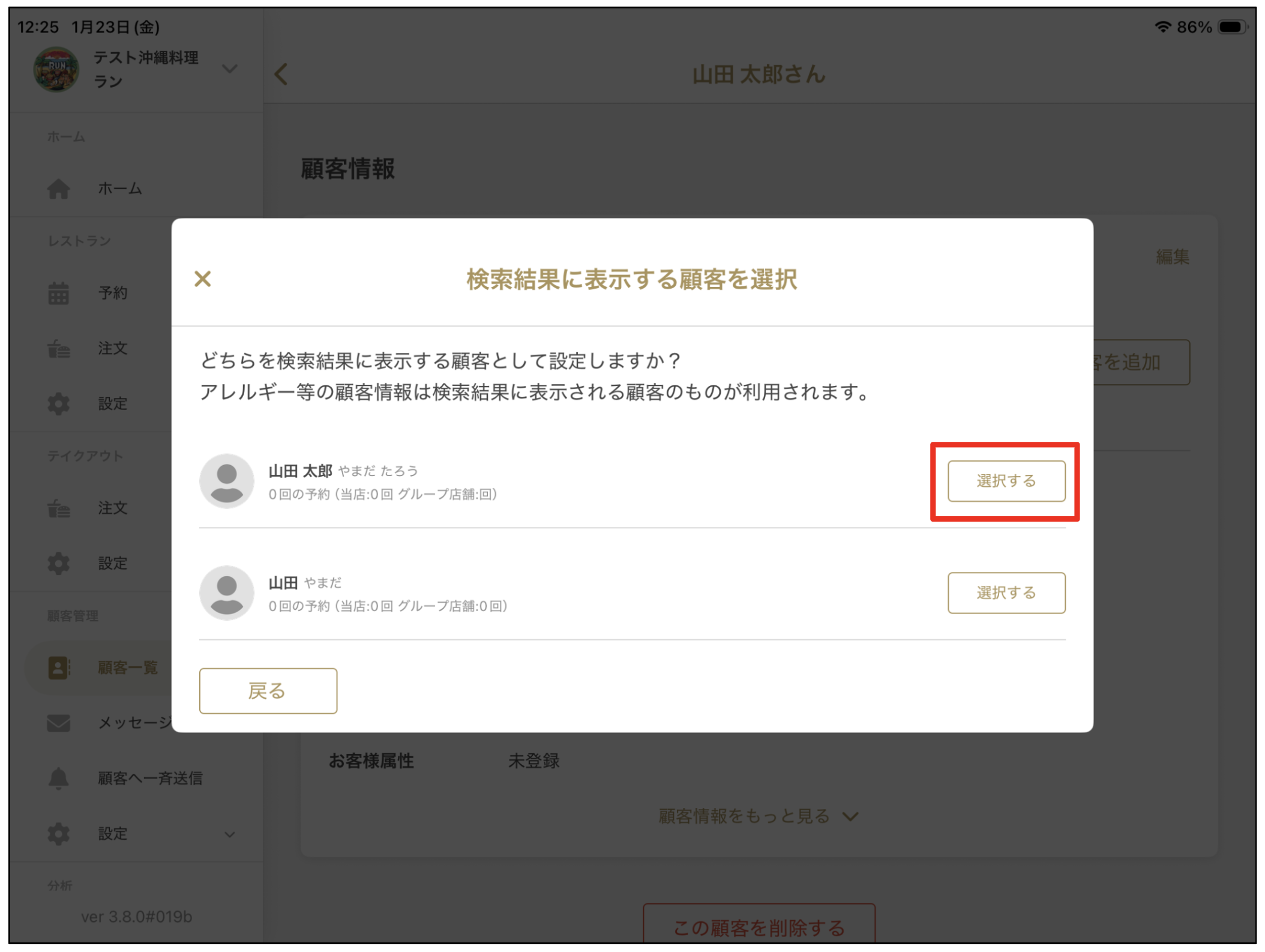Expand the 顧客情報をもっと見る section
The height and width of the screenshot is (952, 1265).
click(x=757, y=815)
